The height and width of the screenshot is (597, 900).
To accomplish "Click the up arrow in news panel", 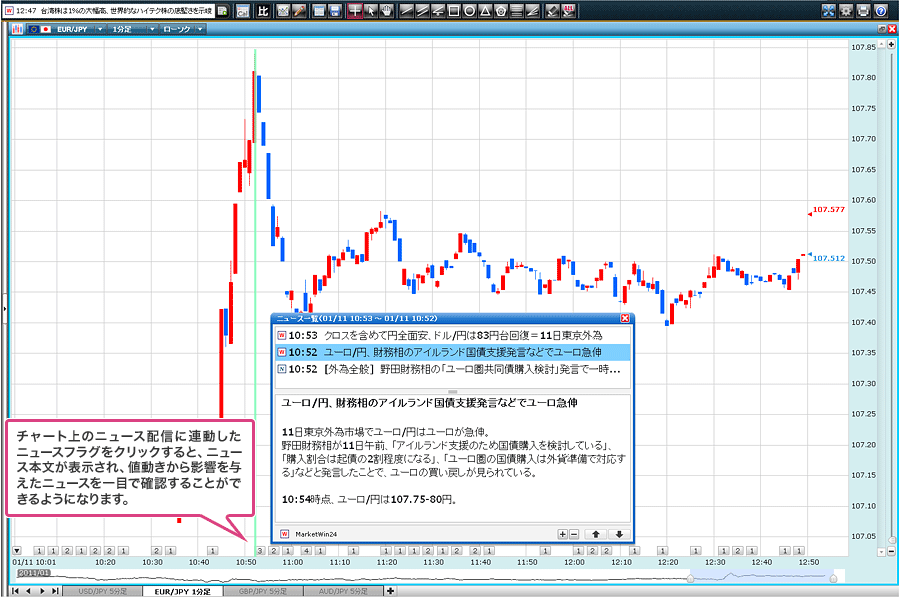I will (597, 534).
